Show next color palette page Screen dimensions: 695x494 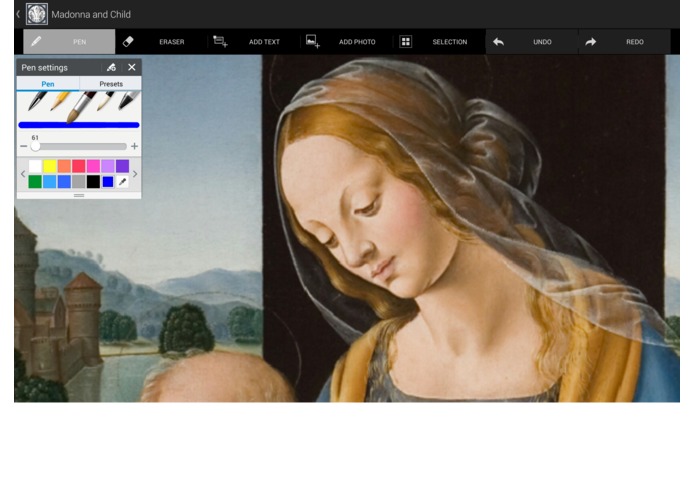pyautogui.click(x=135, y=174)
